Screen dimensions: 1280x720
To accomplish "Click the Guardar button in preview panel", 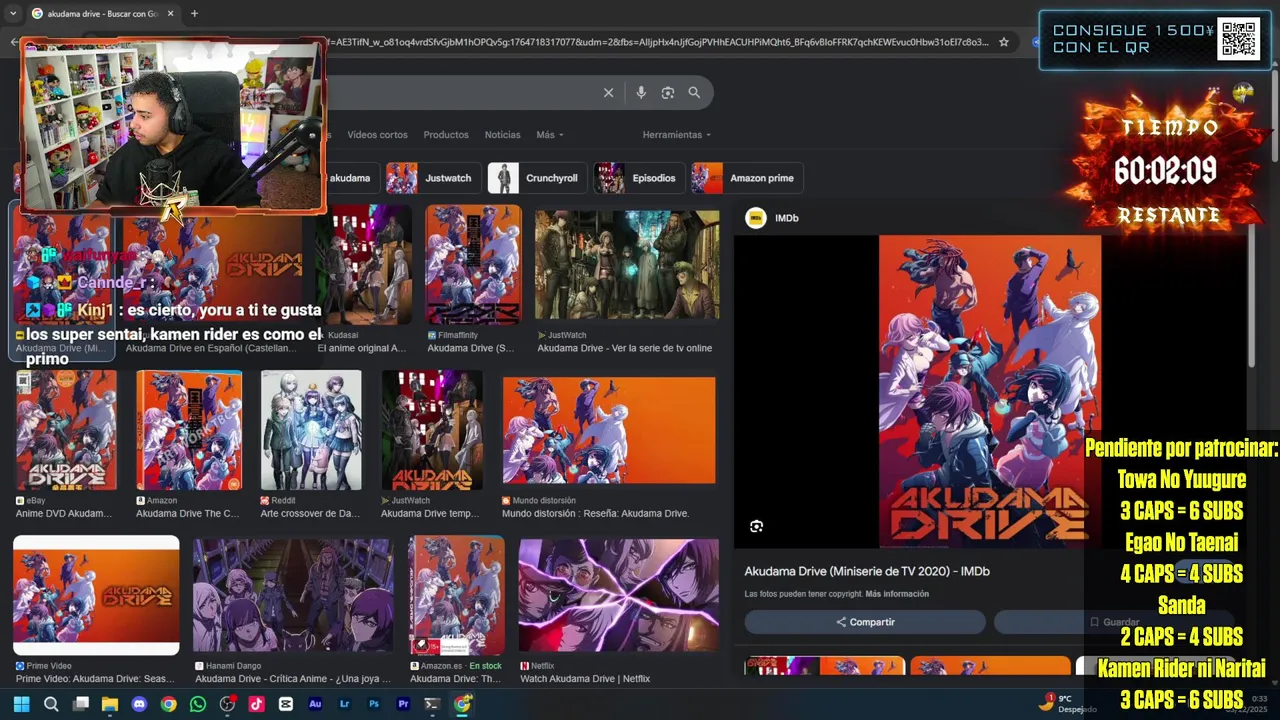I will coord(1113,622).
